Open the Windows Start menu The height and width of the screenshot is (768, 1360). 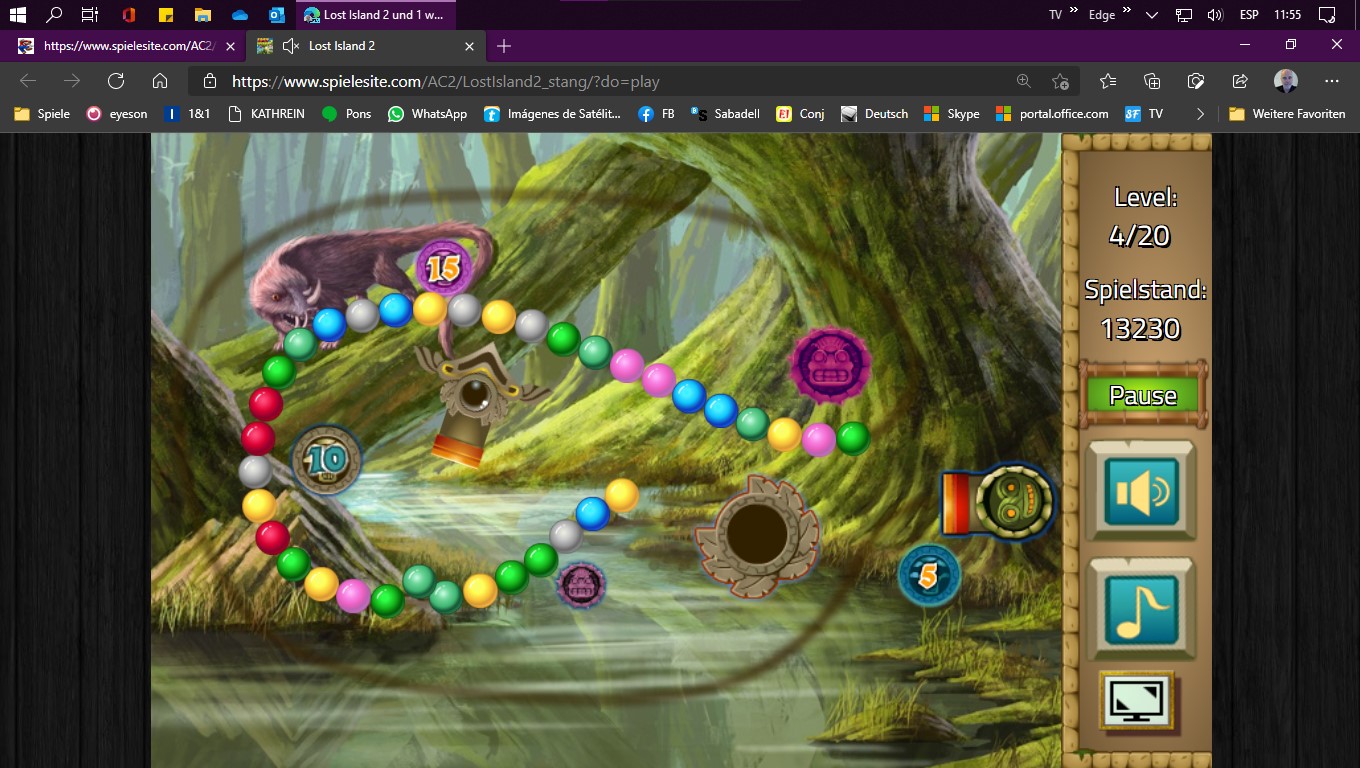tap(18, 15)
